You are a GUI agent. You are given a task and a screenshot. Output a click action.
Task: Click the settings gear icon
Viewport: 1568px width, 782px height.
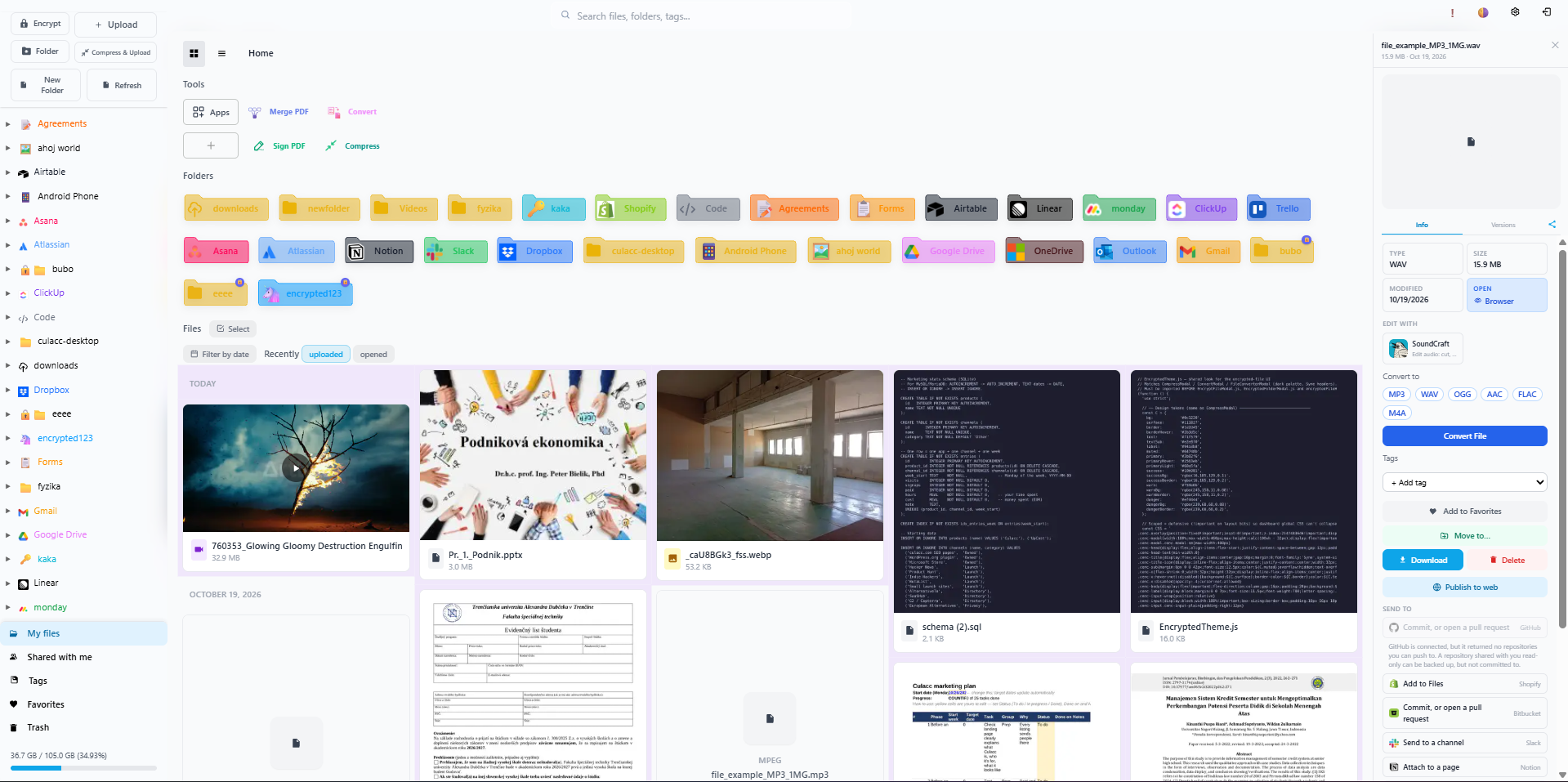tap(1515, 12)
